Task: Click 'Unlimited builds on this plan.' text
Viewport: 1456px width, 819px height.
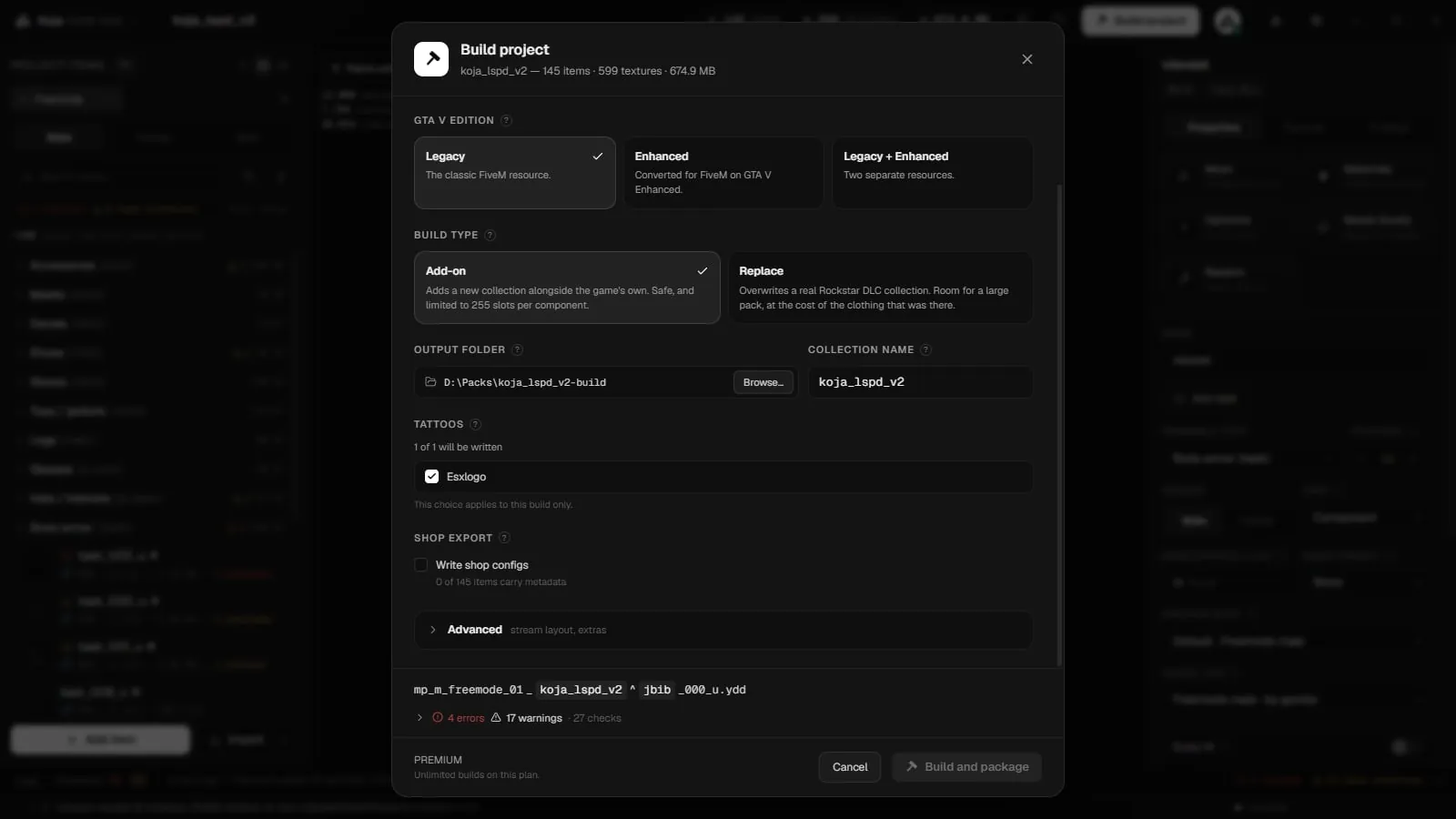Action: click(477, 775)
